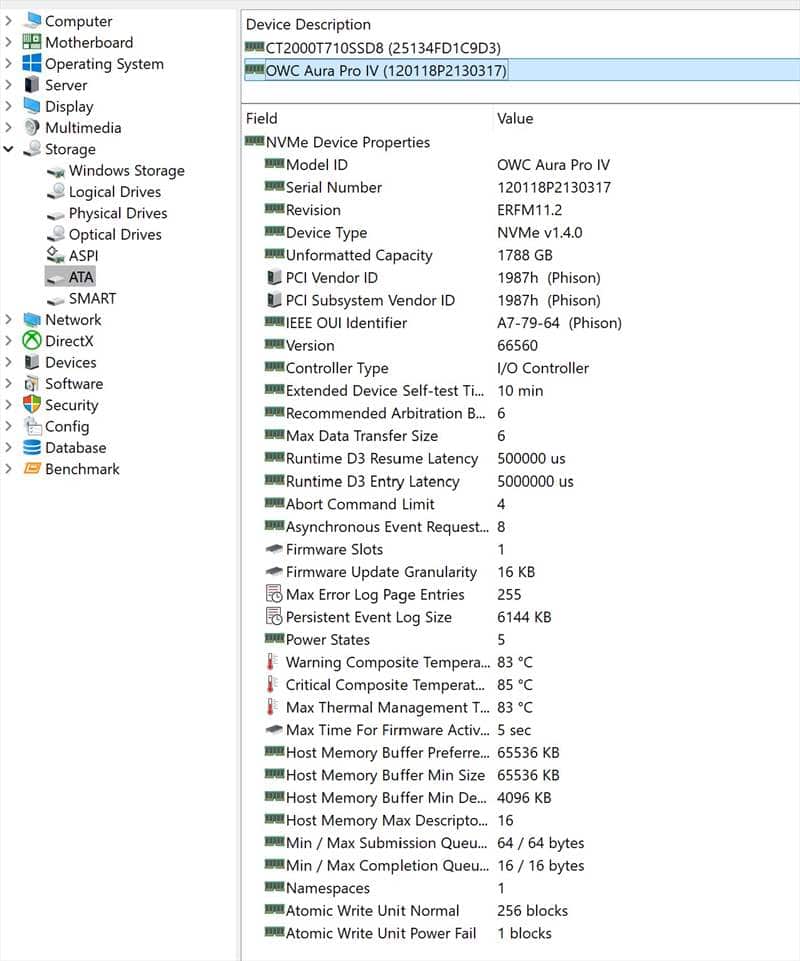Select the OWC Aura Pro IV device
Screen dimensions: 800x961
[x=386, y=71]
